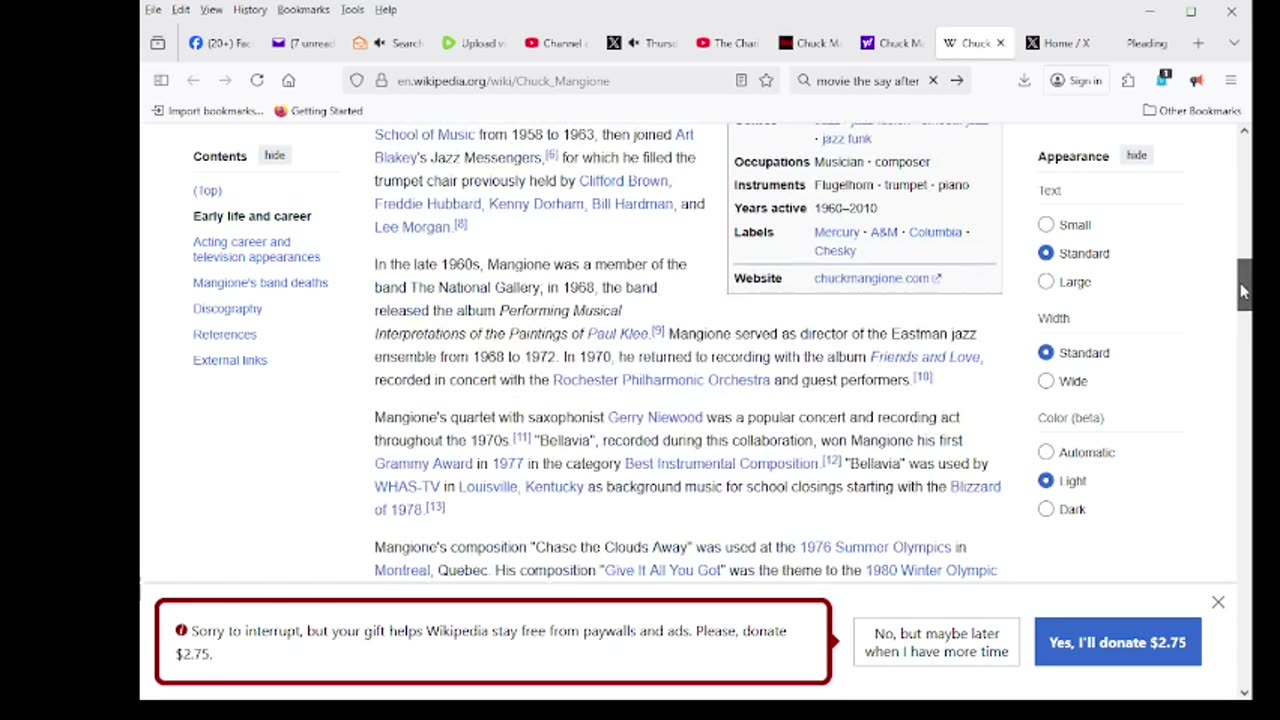Switch to the Upload tab
This screenshot has width=1280, height=720.
point(474,43)
